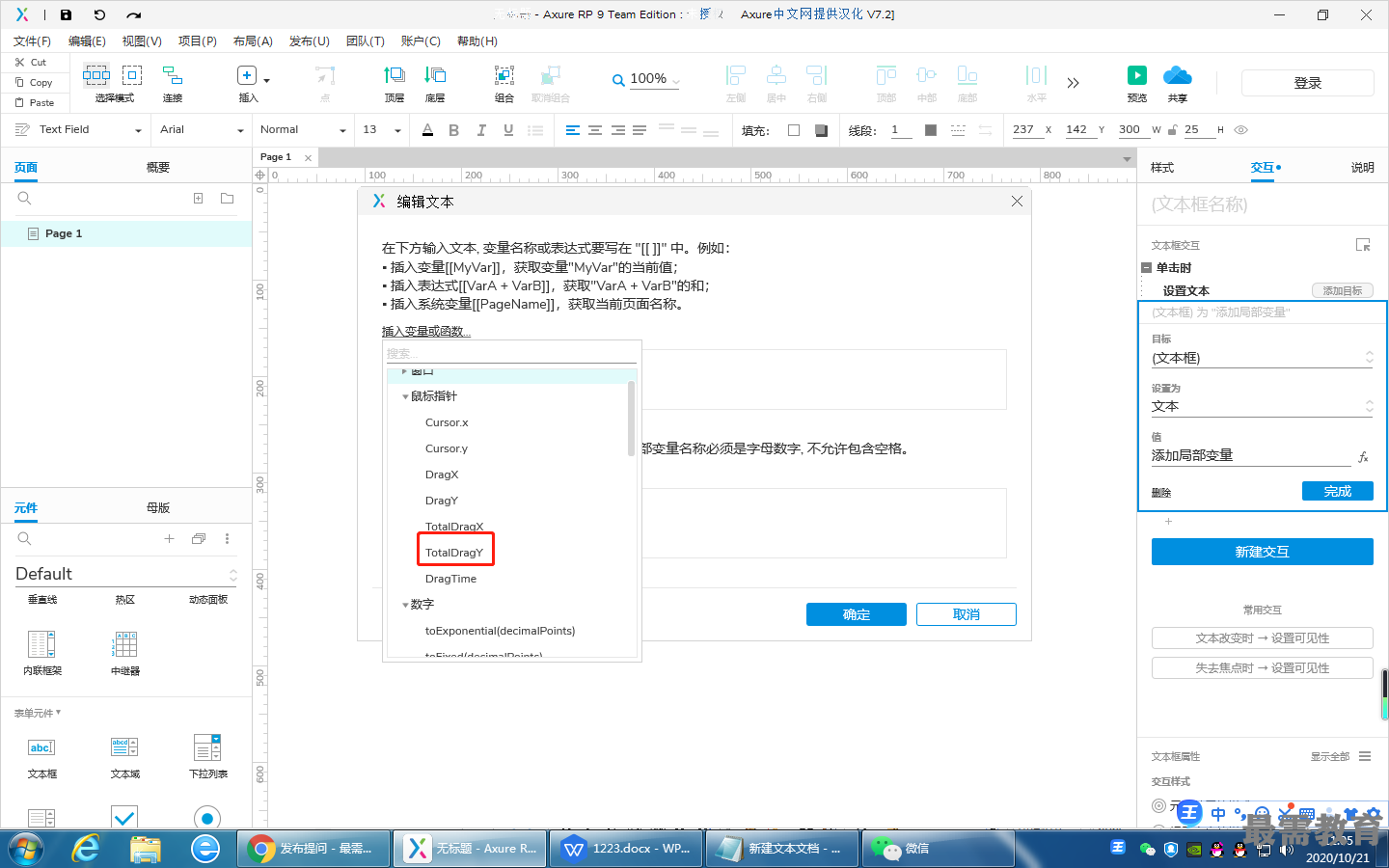Show more toolbar tools chevron
Screen dimensions: 1389x868
click(x=1073, y=83)
